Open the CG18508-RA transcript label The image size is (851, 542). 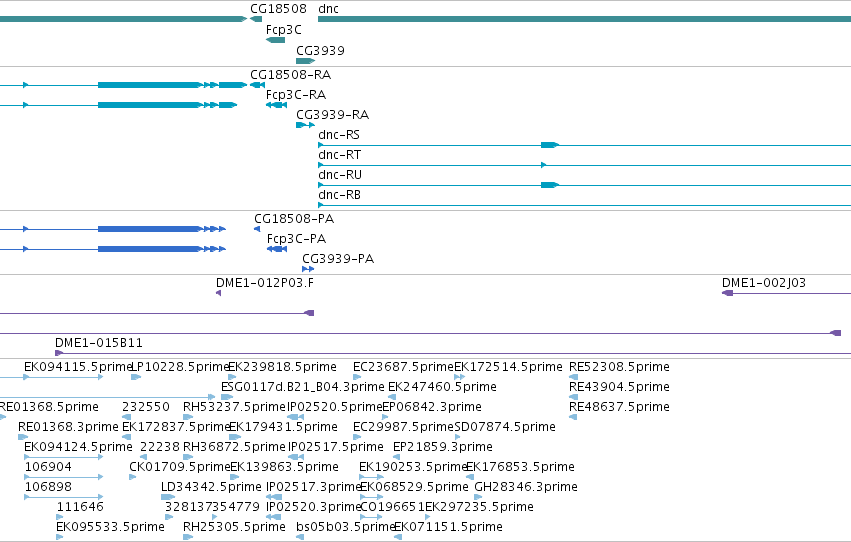(290, 74)
